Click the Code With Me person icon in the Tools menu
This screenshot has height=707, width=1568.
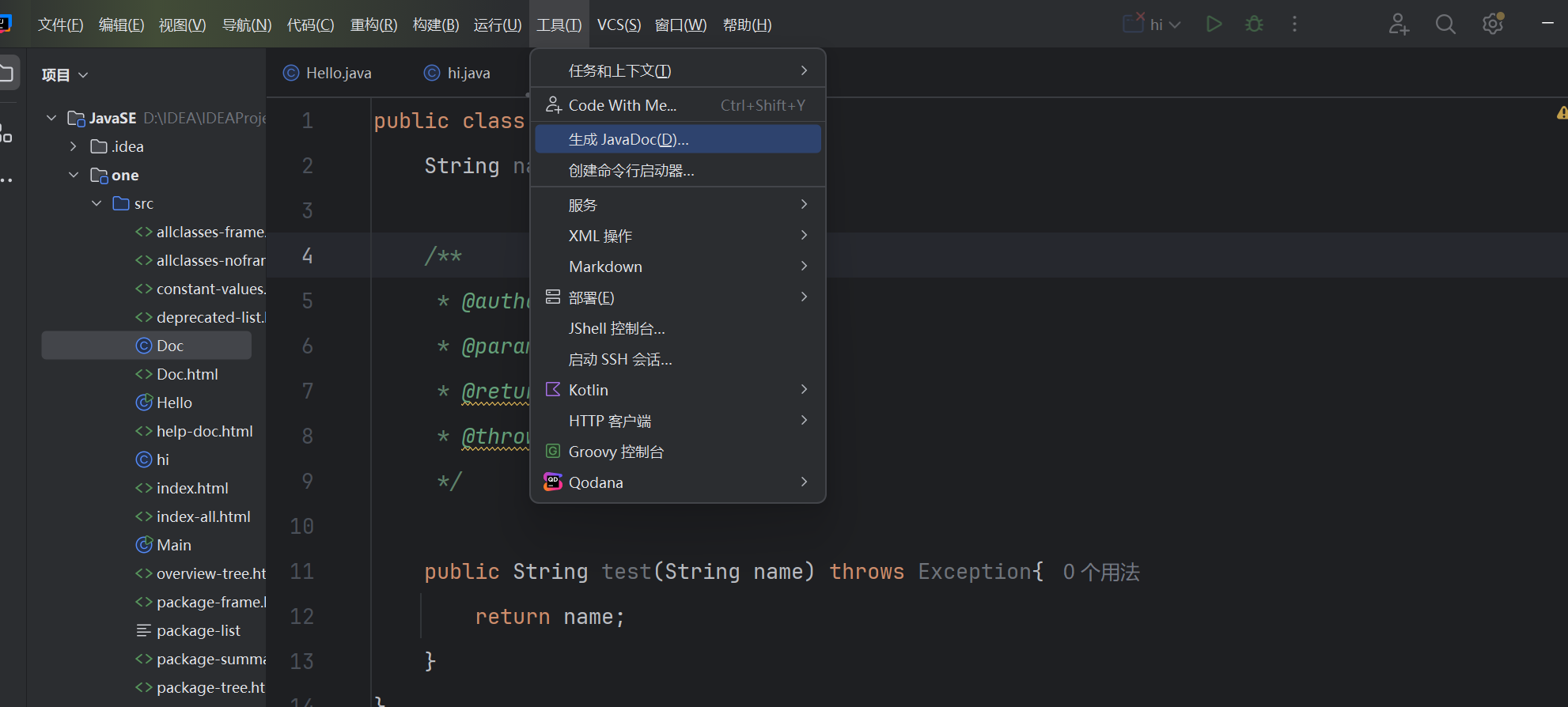553,104
